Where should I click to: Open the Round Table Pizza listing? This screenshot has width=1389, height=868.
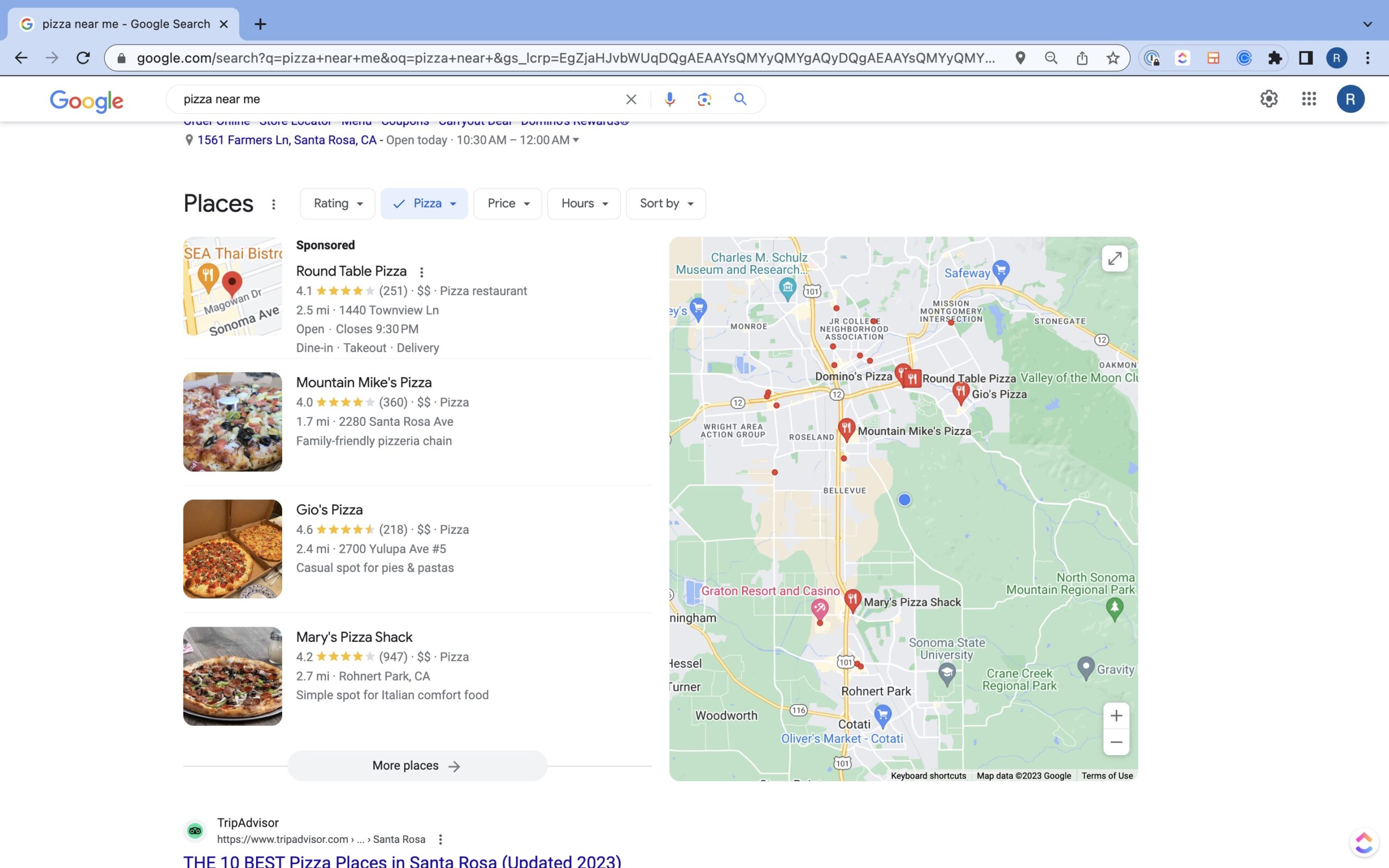click(x=351, y=271)
